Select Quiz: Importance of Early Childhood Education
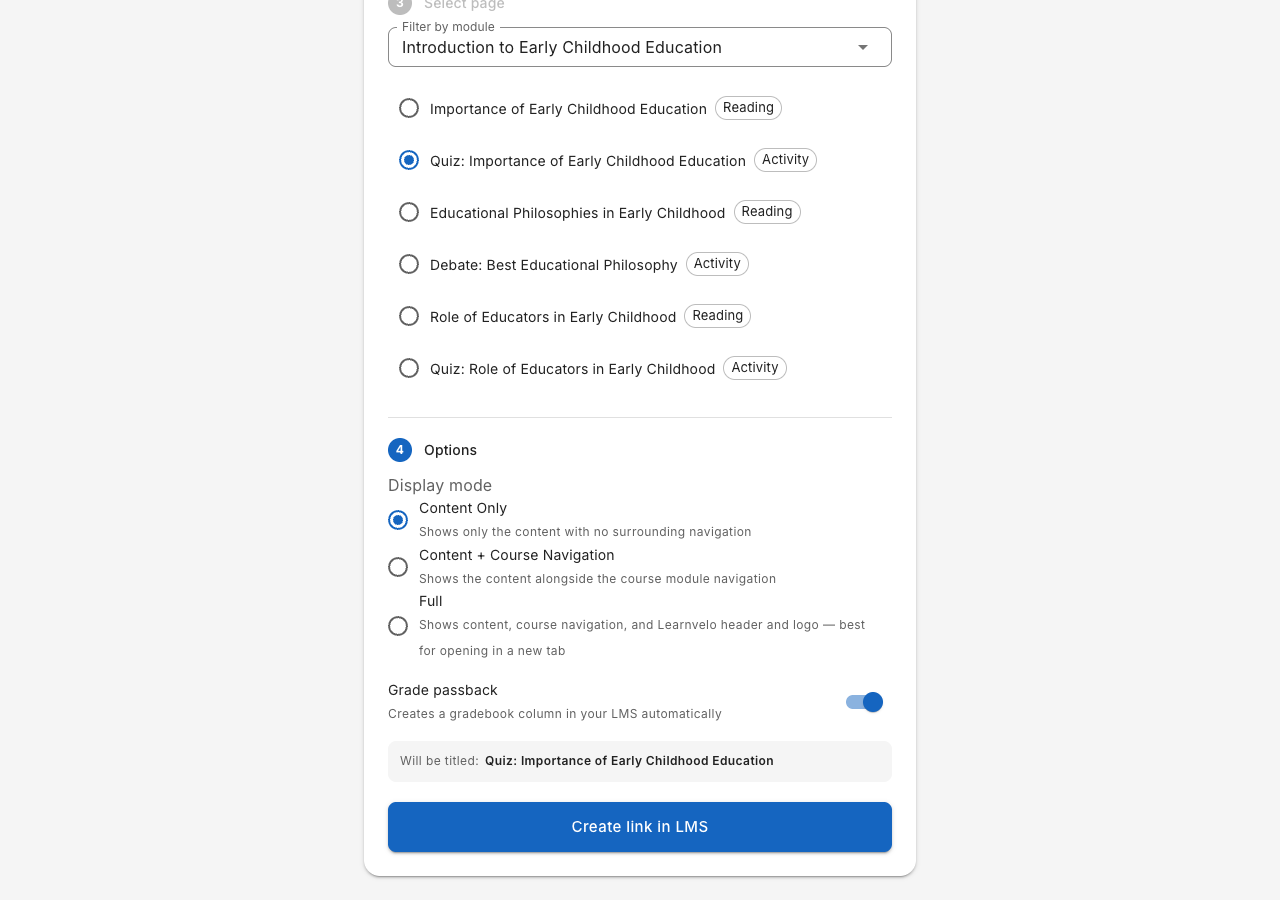This screenshot has width=1280, height=900. point(409,160)
